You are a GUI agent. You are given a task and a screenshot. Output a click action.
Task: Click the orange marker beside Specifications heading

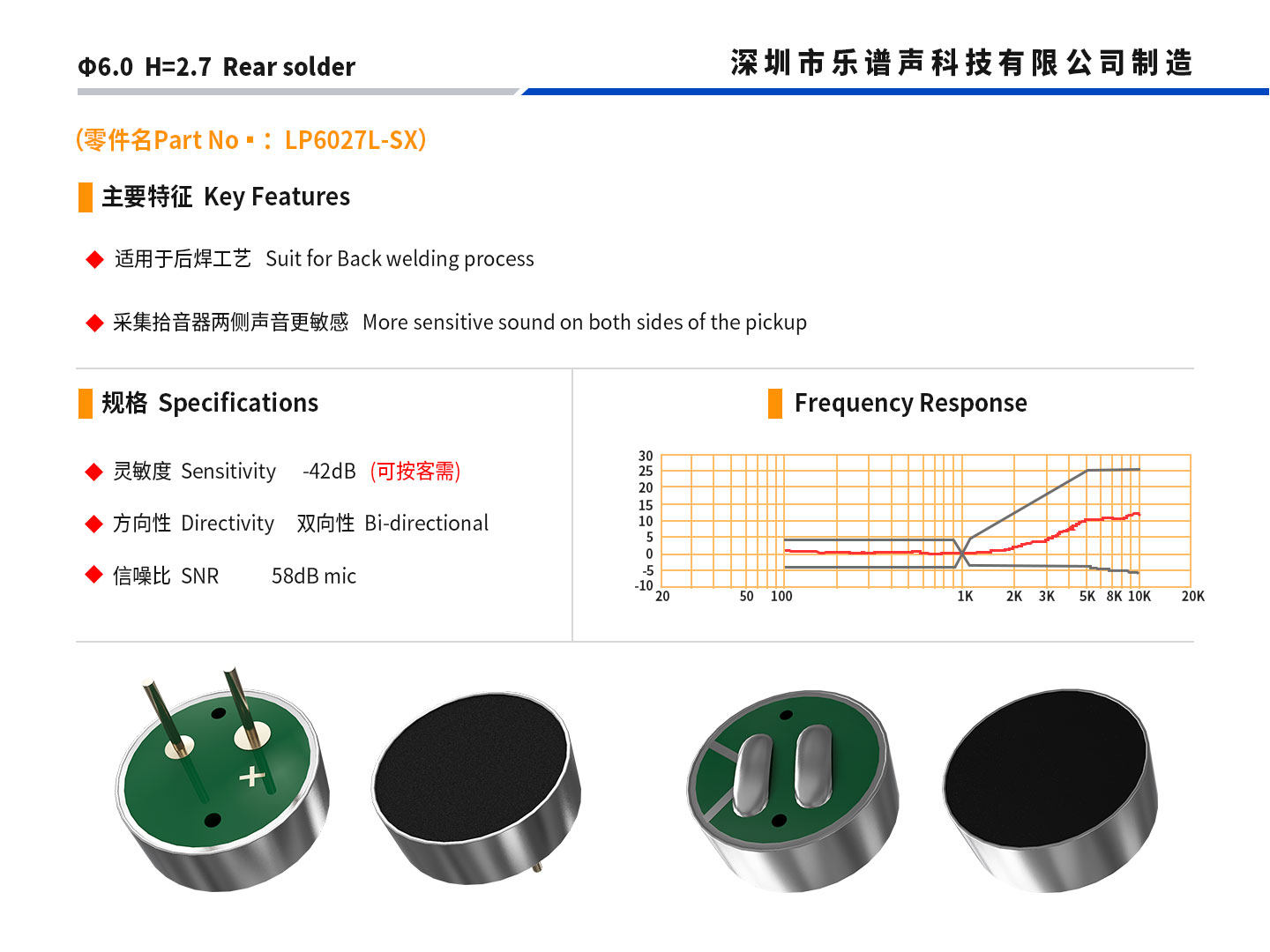[x=86, y=404]
